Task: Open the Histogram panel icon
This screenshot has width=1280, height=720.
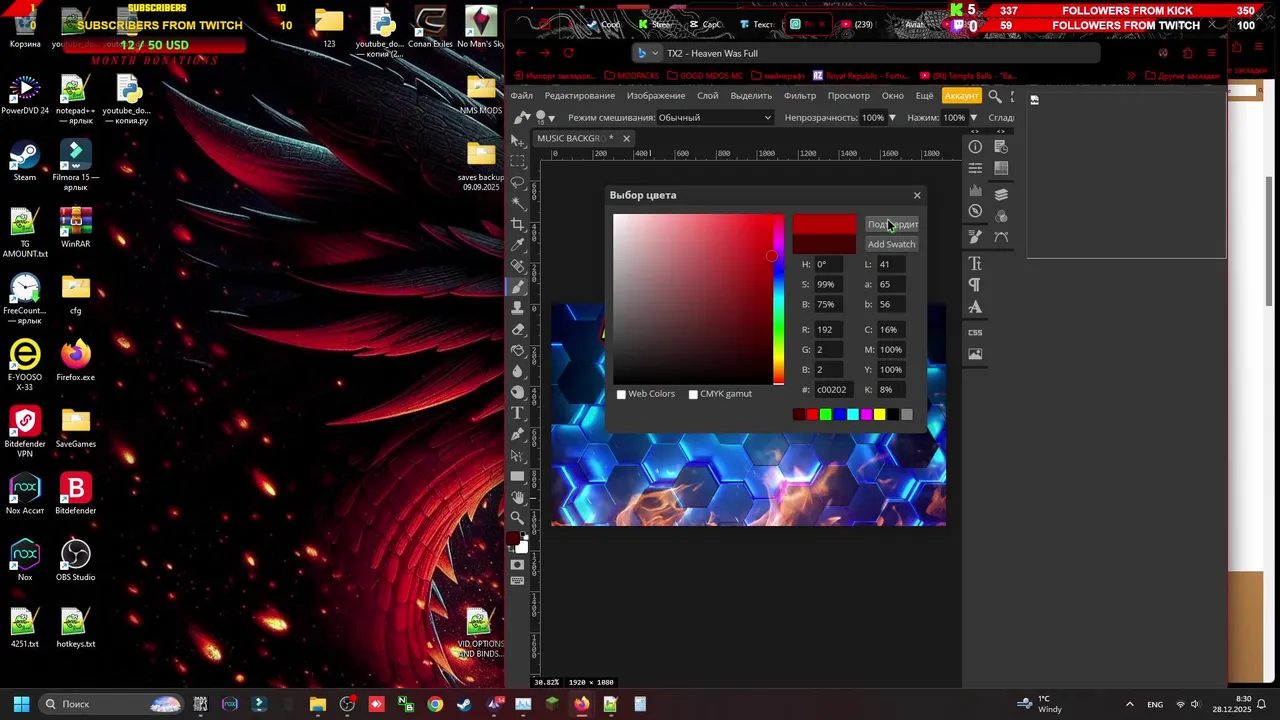Action: click(975, 190)
